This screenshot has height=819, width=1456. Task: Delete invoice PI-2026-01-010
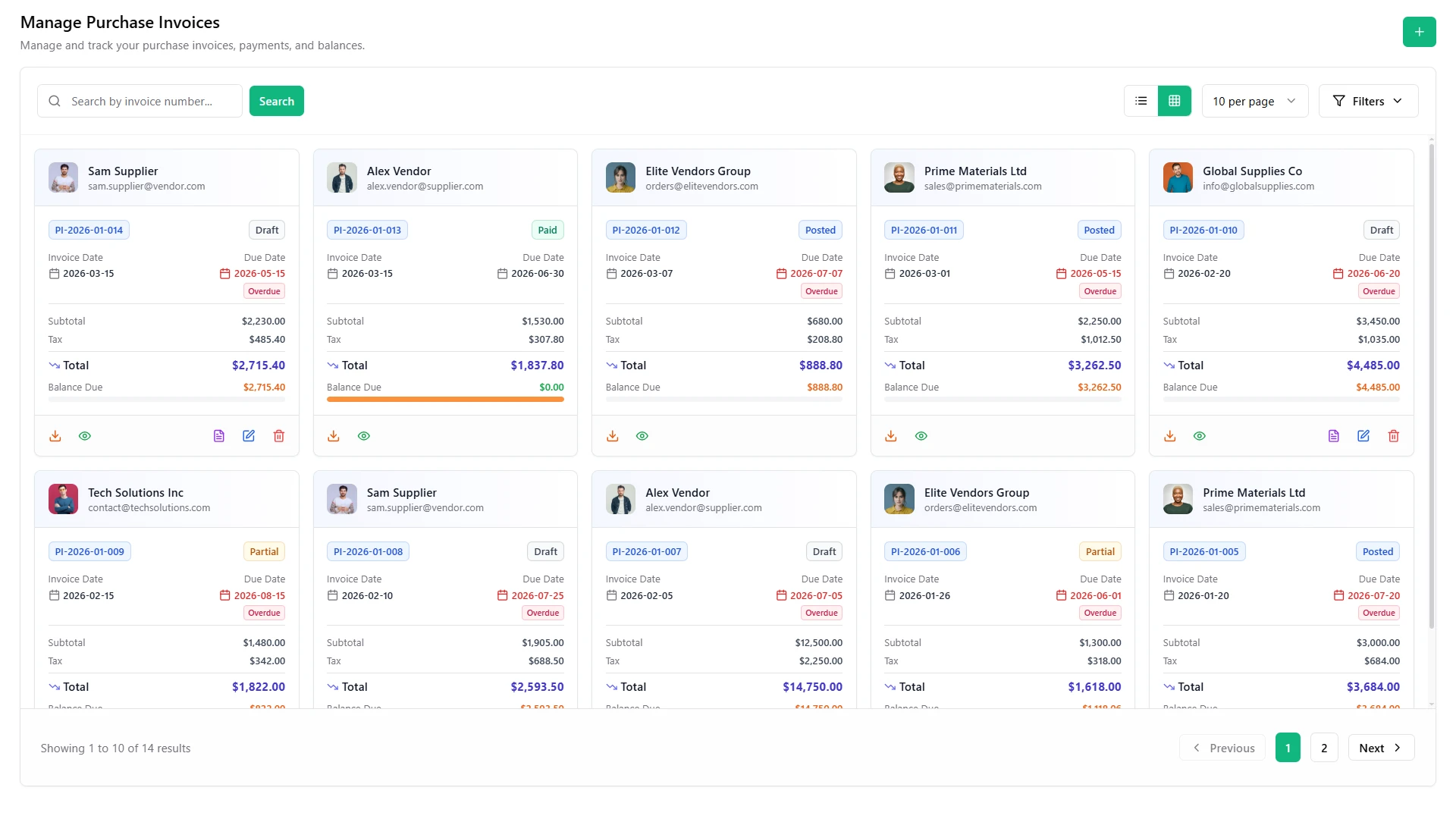tap(1394, 436)
